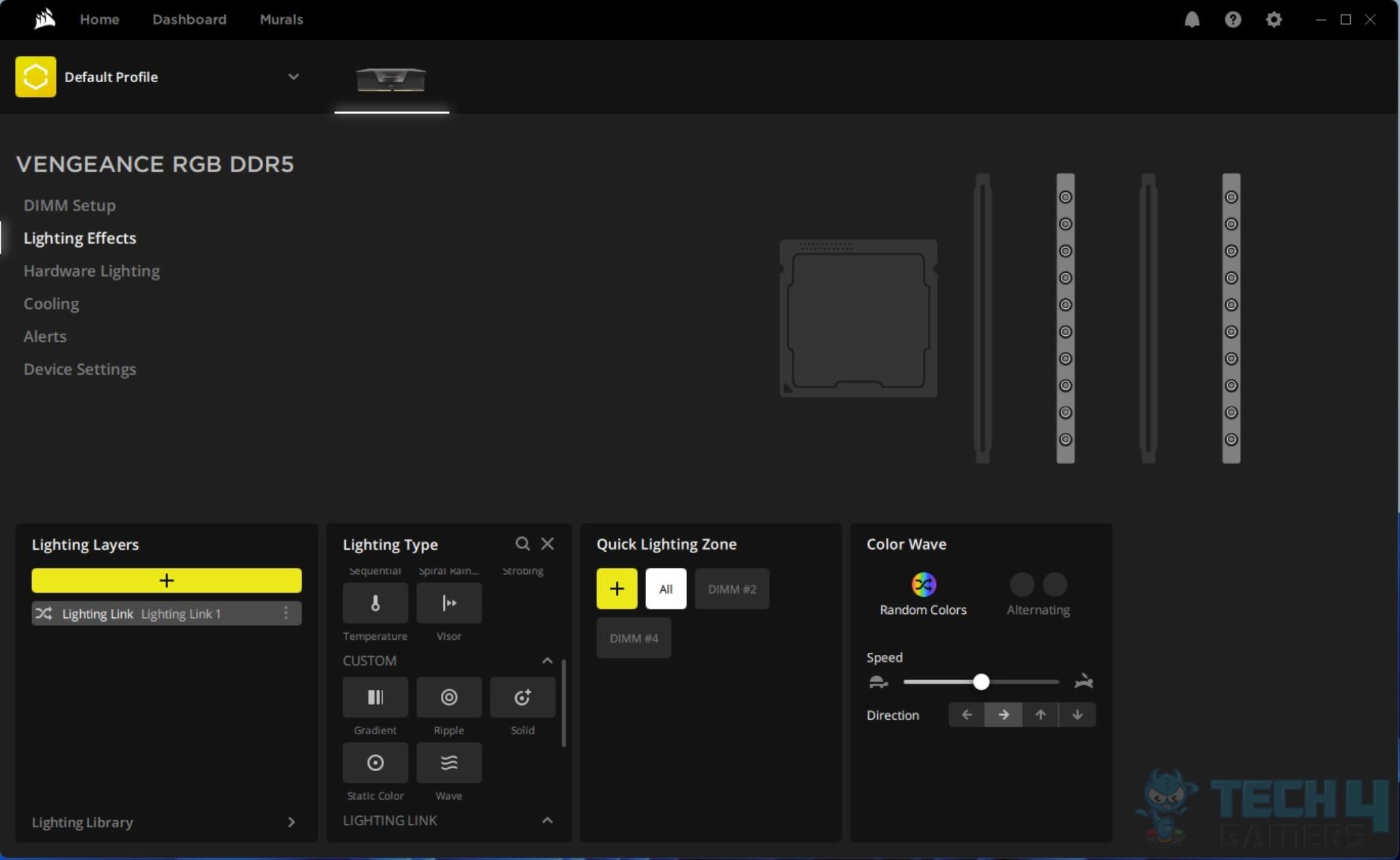
Task: Click the slow turtle speed icon
Action: [878, 682]
